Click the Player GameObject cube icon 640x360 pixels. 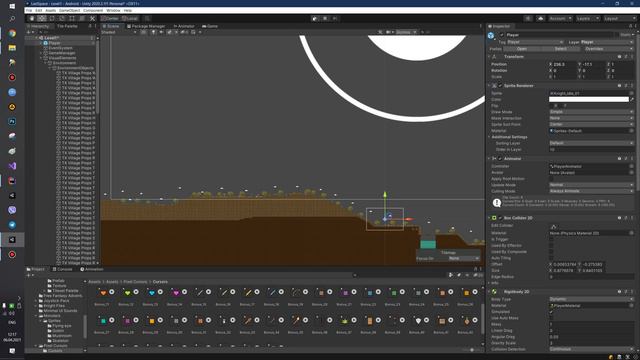(491, 36)
